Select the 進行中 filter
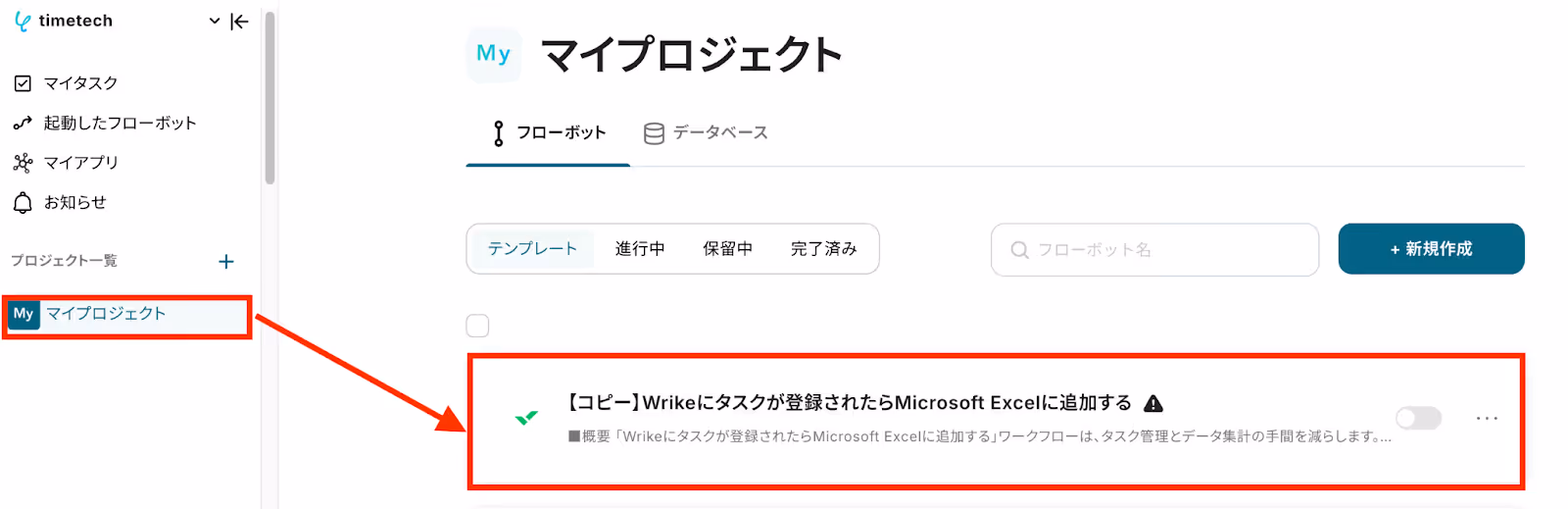Viewport: 1568px width, 509px height. tap(640, 249)
